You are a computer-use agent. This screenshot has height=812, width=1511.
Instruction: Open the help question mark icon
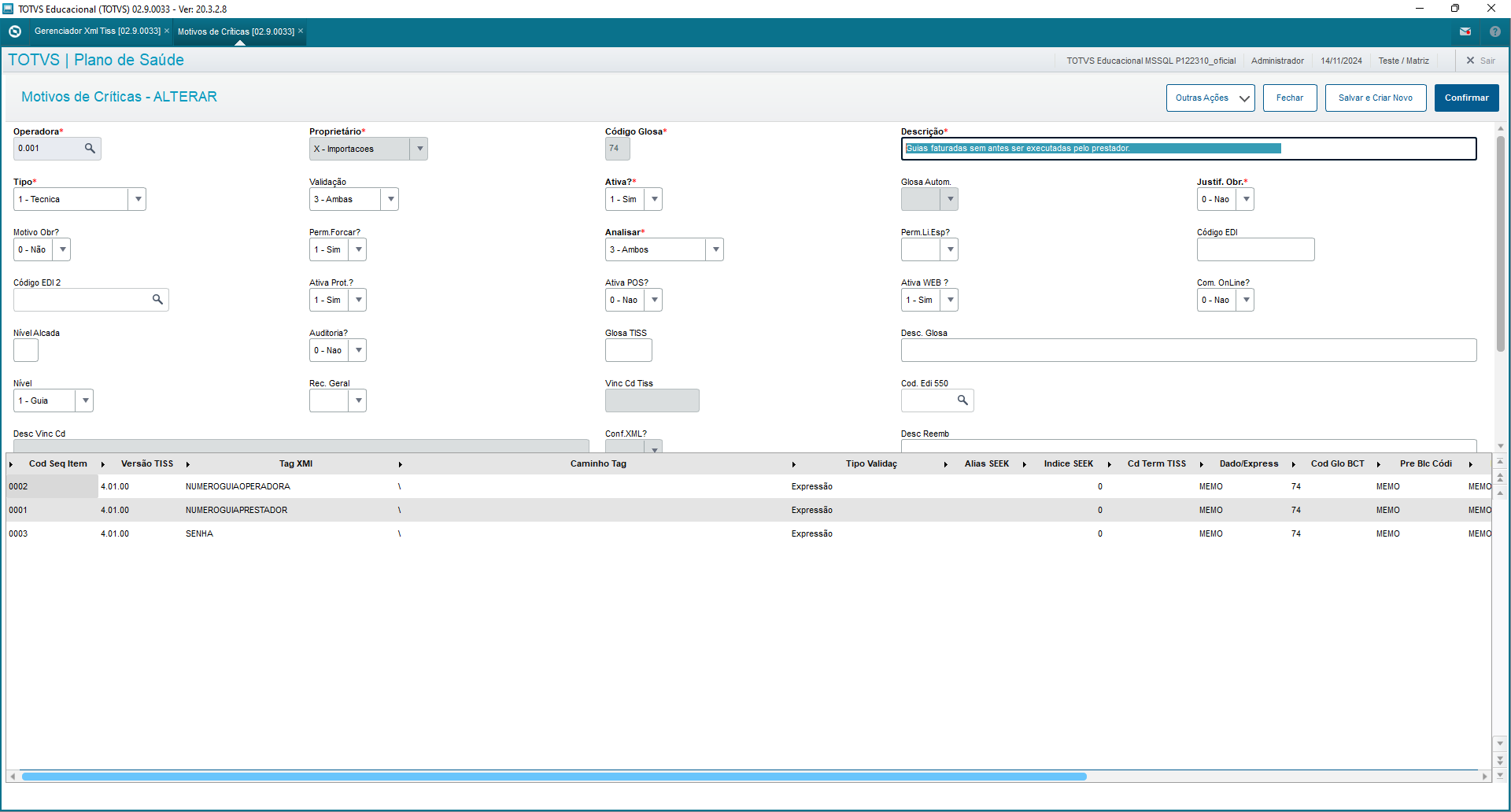(1495, 31)
